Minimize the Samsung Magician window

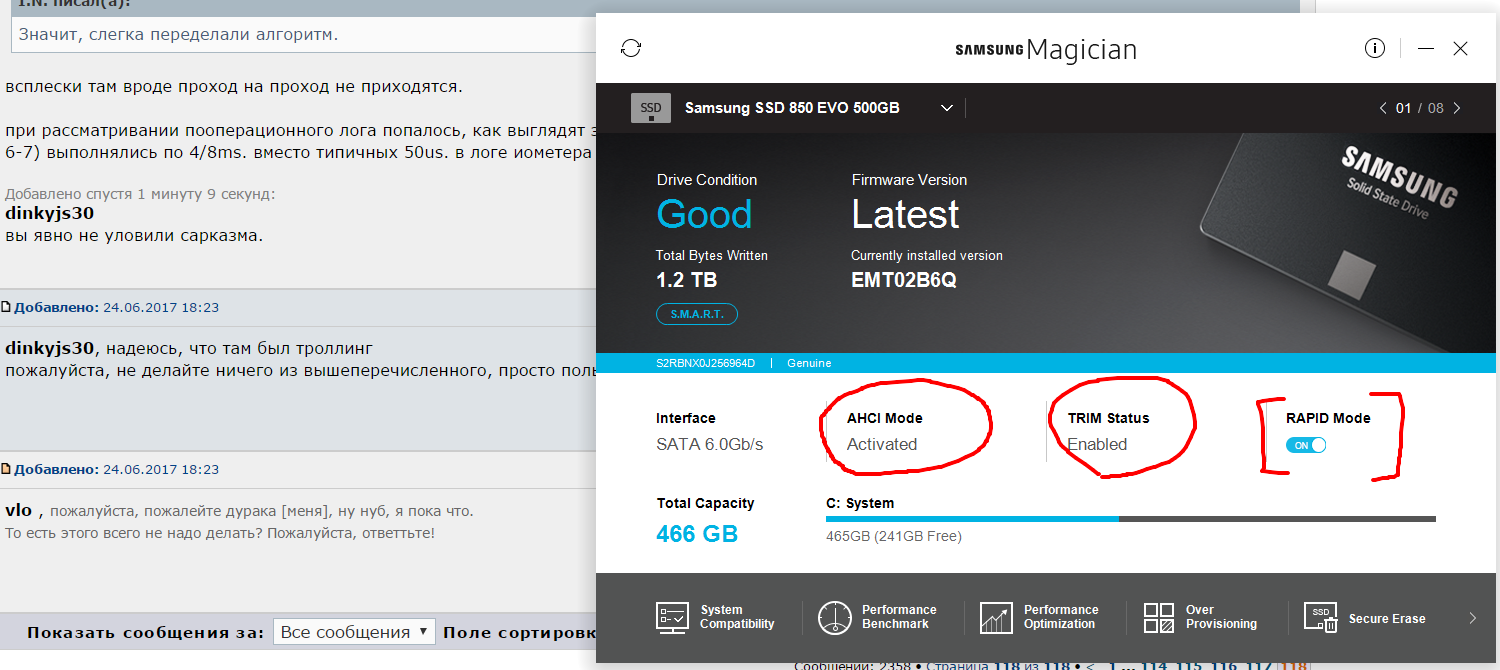(1426, 48)
